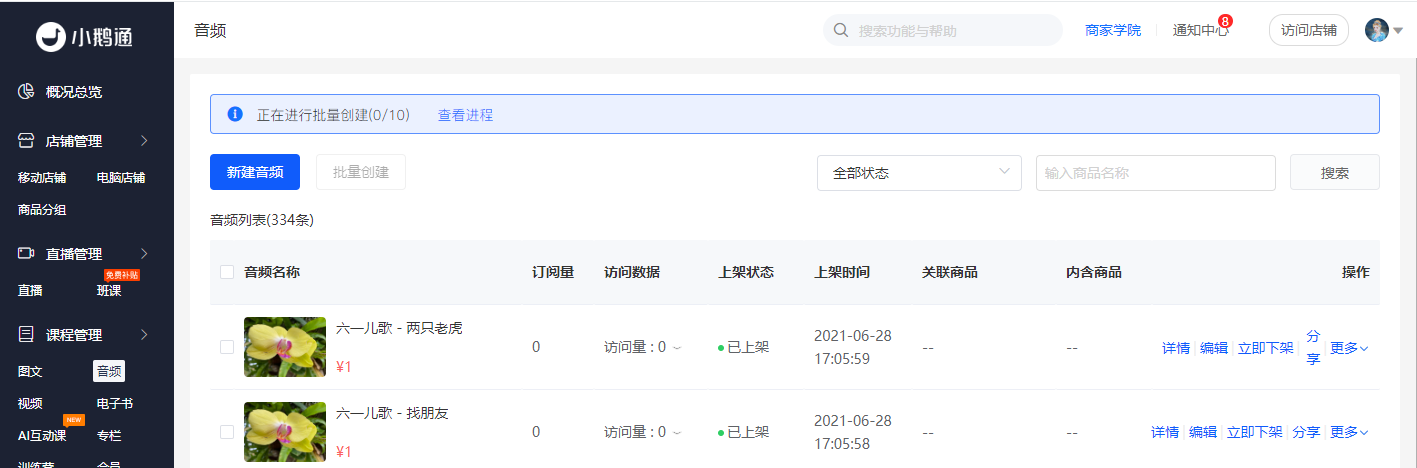Image resolution: width=1417 pixels, height=468 pixels.
Task: Click 访问店铺 button
Action: click(1309, 30)
